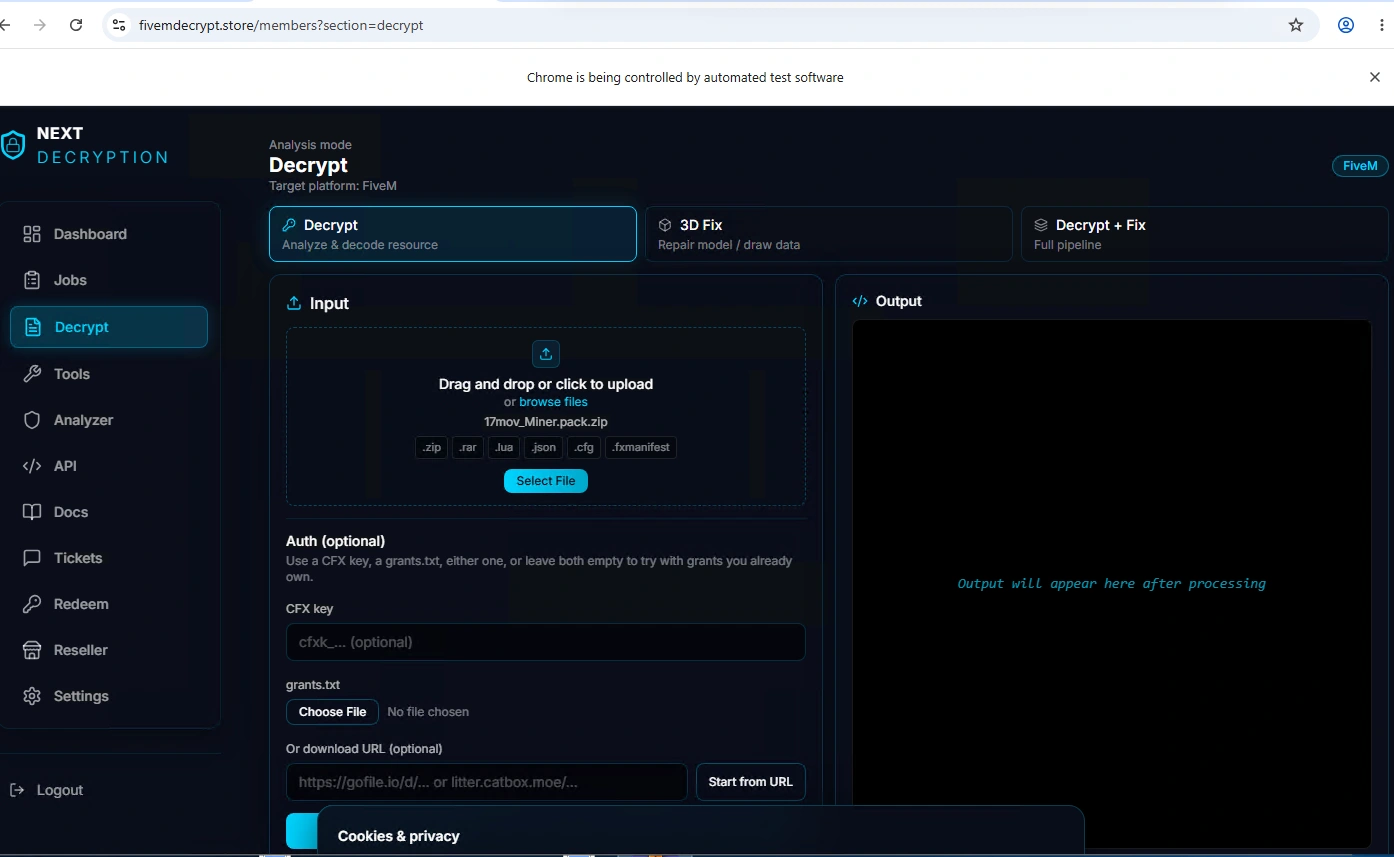Image resolution: width=1394 pixels, height=857 pixels.
Task: Open the Chrome profile avatar icon
Action: [x=1346, y=25]
